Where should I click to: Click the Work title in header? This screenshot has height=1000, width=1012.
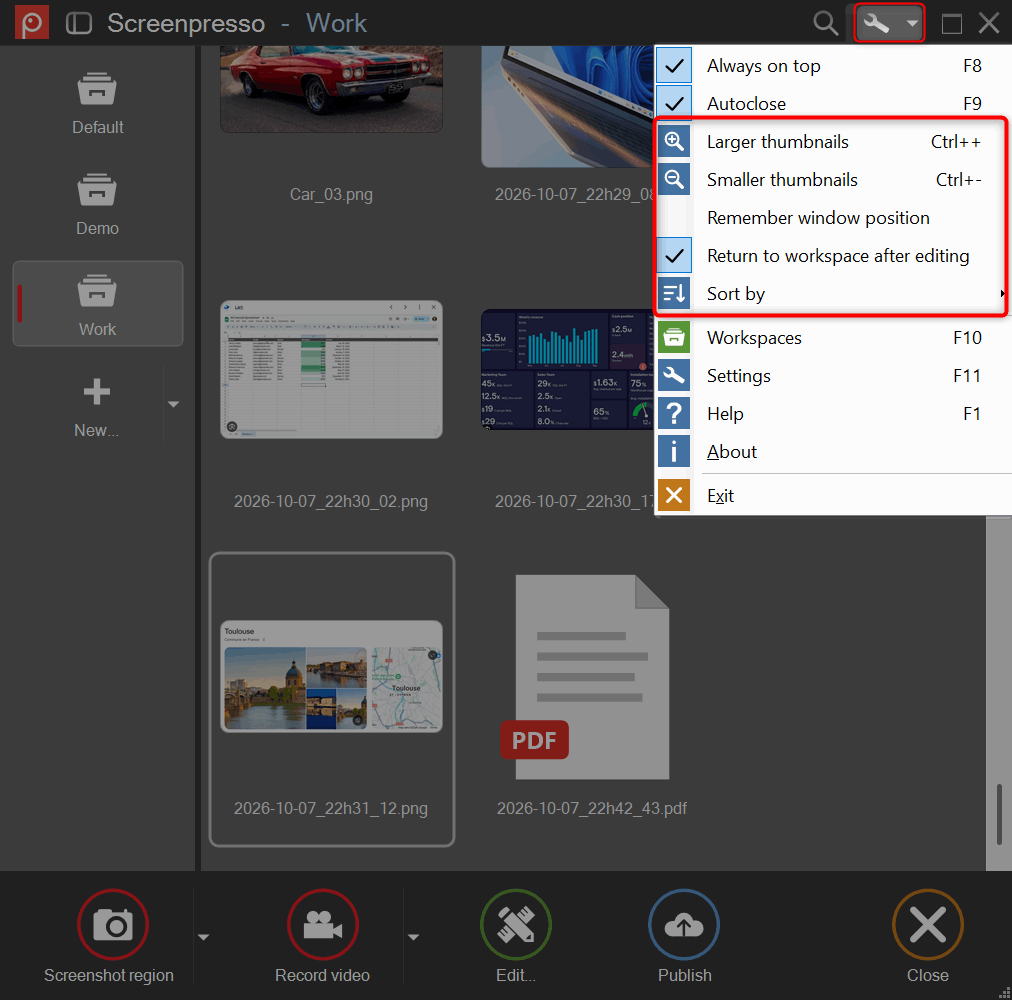point(336,23)
